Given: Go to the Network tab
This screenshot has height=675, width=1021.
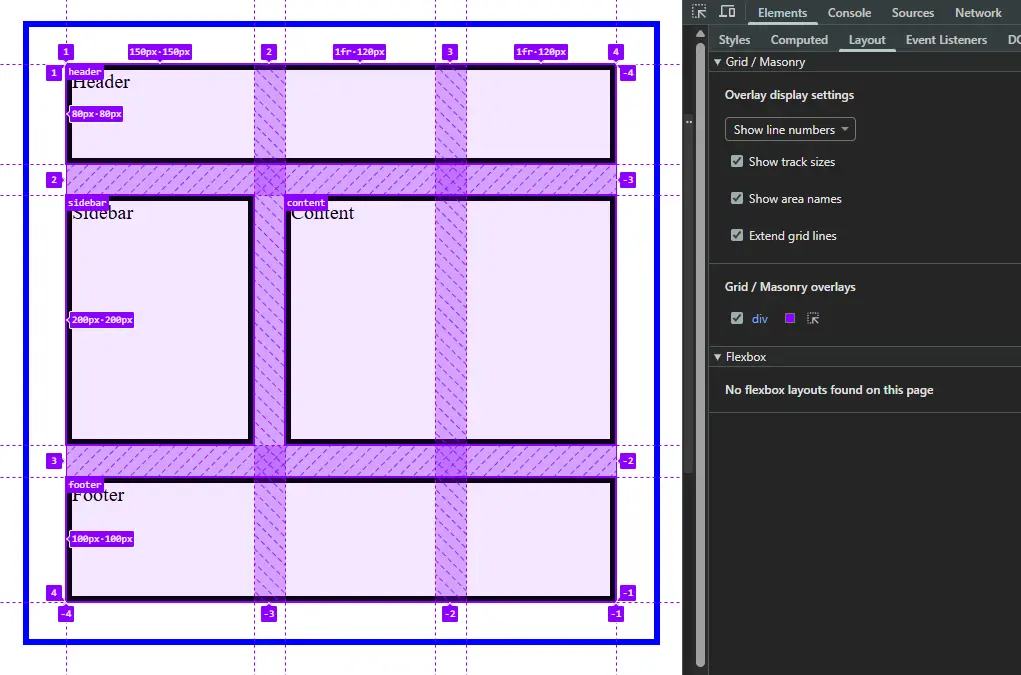Looking at the screenshot, I should pyautogui.click(x=977, y=13).
